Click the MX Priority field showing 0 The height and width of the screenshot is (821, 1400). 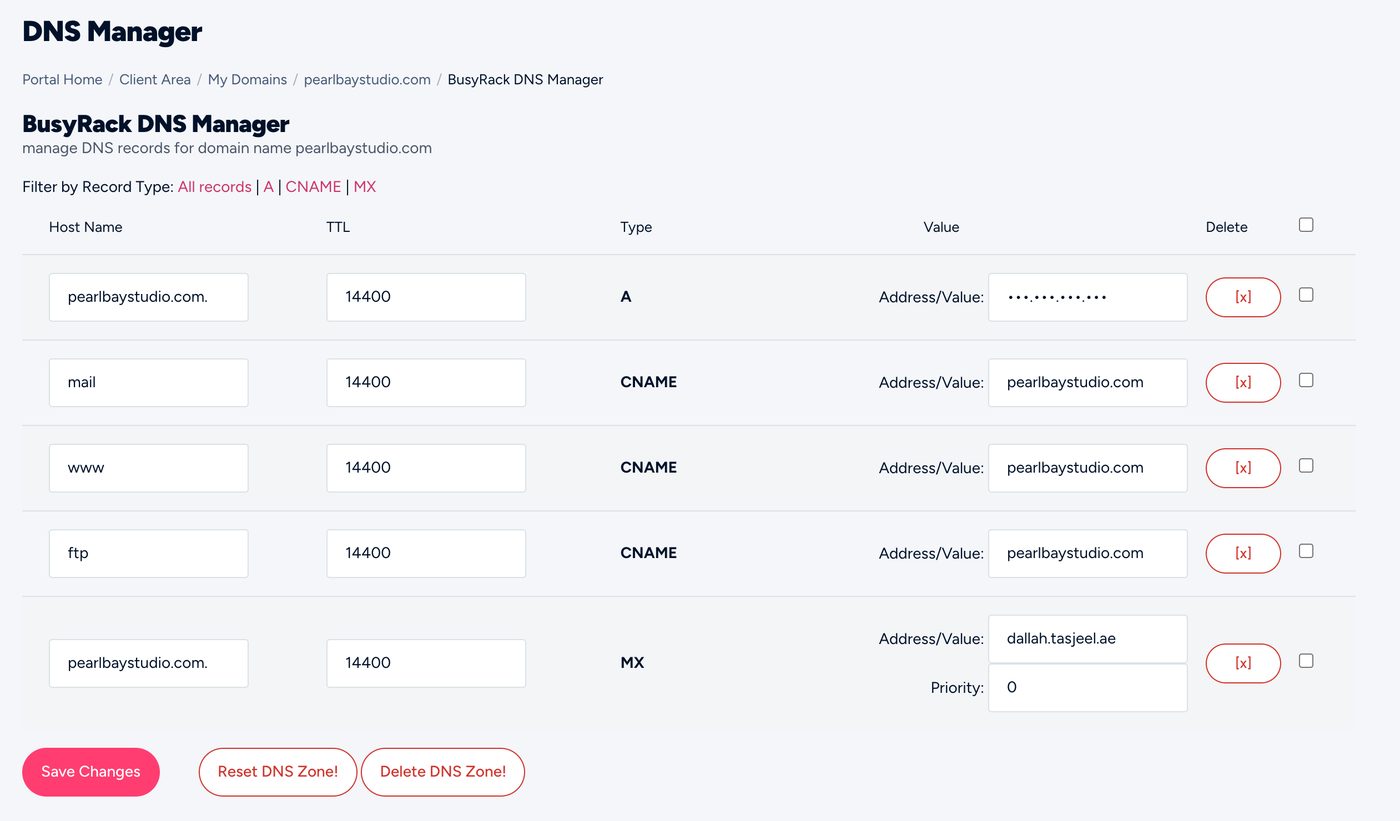(x=1088, y=688)
